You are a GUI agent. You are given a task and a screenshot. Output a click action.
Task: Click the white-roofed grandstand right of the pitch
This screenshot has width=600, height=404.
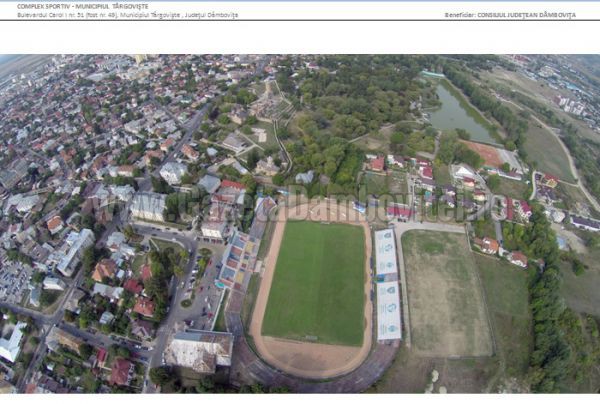point(387,285)
